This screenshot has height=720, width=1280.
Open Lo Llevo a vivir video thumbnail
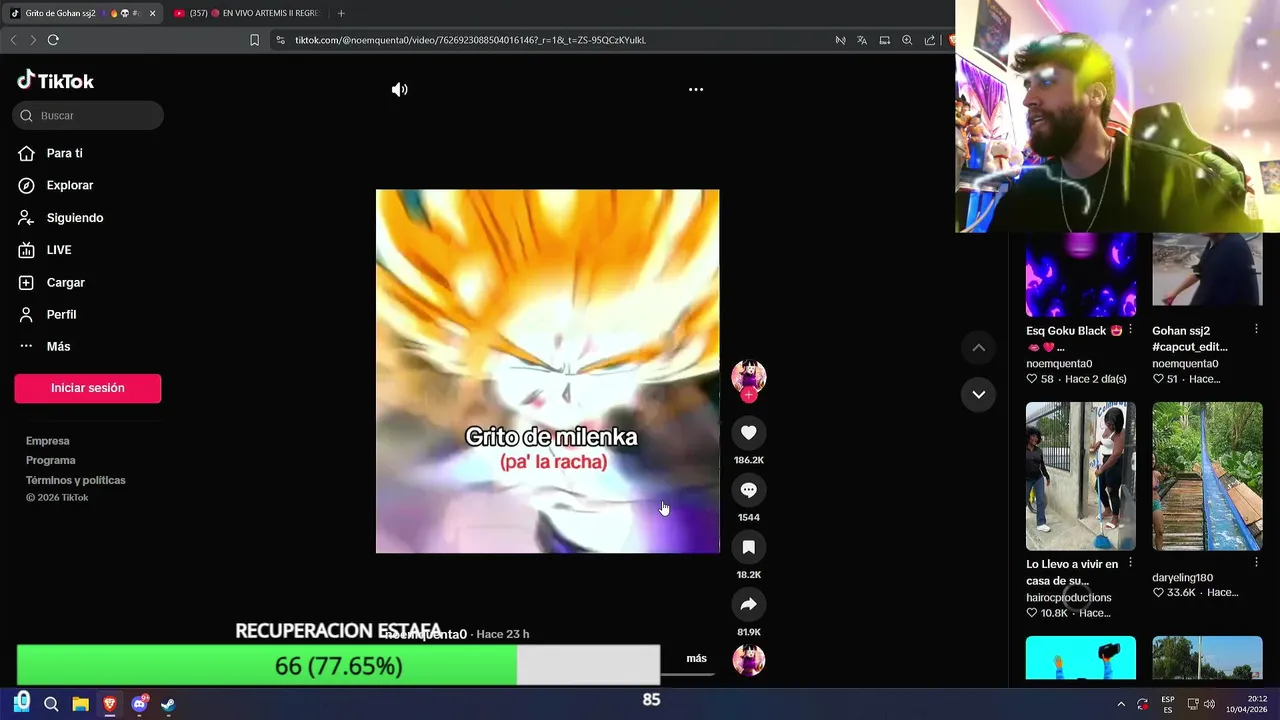pos(1081,476)
